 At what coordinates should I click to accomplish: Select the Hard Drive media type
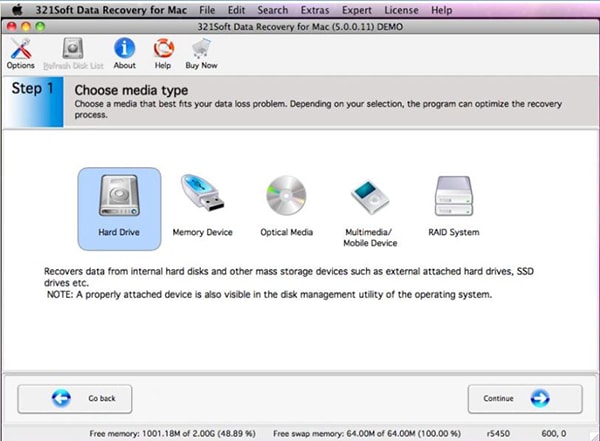tap(119, 209)
